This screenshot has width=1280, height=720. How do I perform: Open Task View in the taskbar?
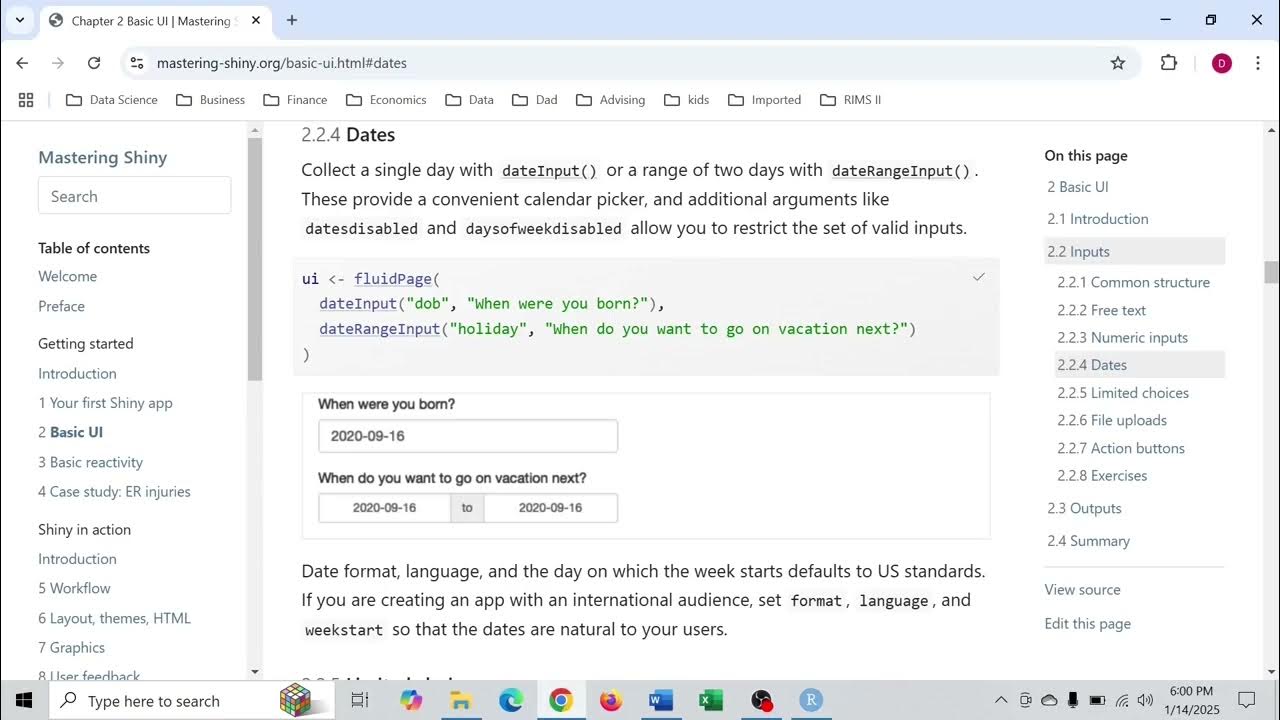coord(360,700)
